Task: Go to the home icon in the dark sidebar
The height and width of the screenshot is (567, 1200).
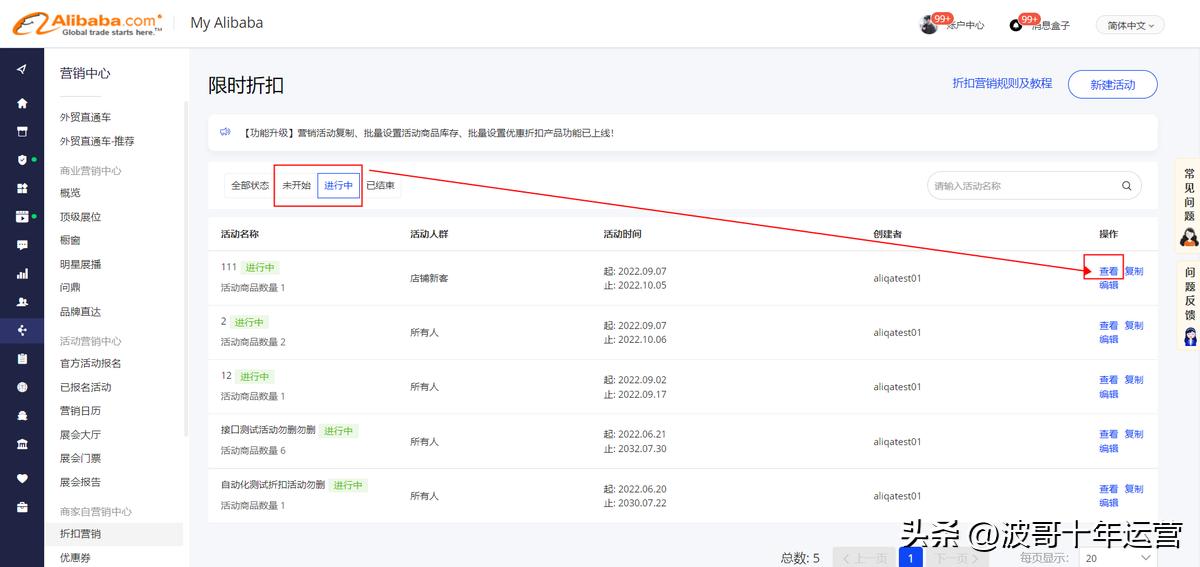Action: coord(22,103)
